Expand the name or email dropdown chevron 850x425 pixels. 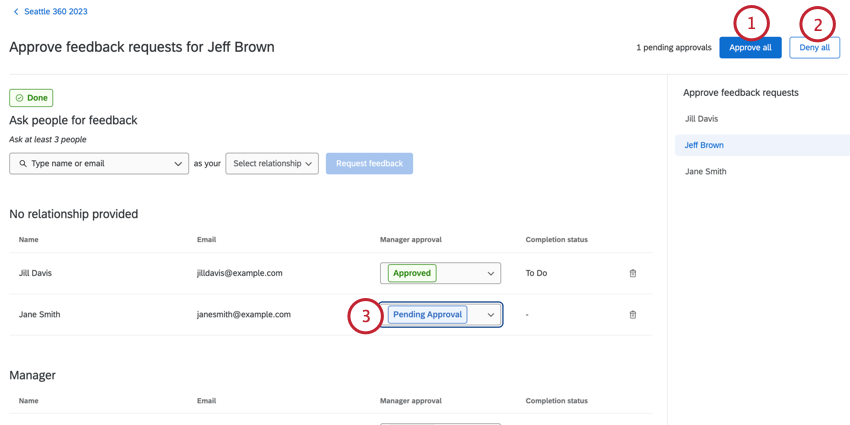pos(178,164)
